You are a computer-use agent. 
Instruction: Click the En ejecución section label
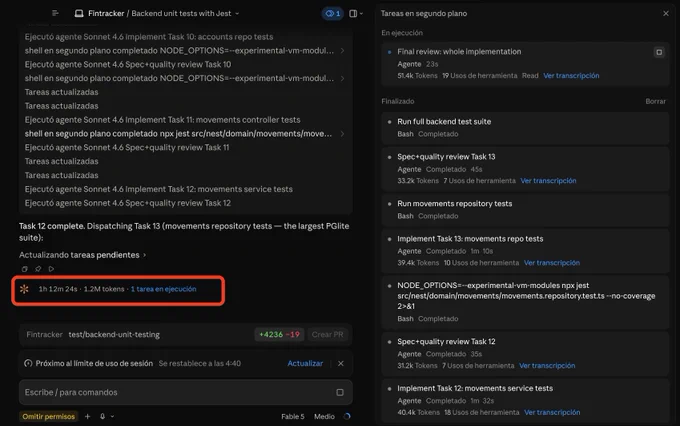[402, 33]
